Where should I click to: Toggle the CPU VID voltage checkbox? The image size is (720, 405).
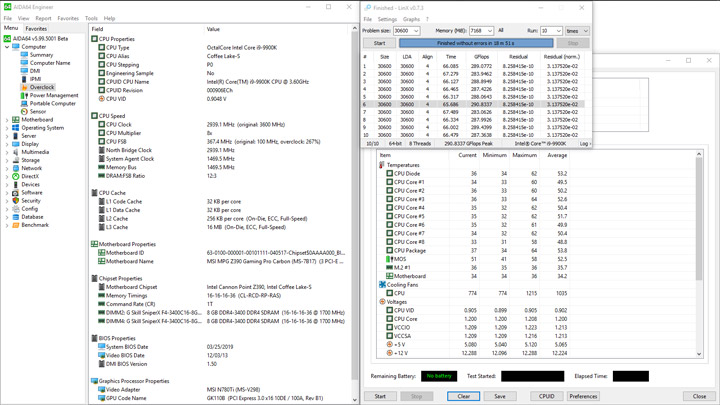click(389, 310)
